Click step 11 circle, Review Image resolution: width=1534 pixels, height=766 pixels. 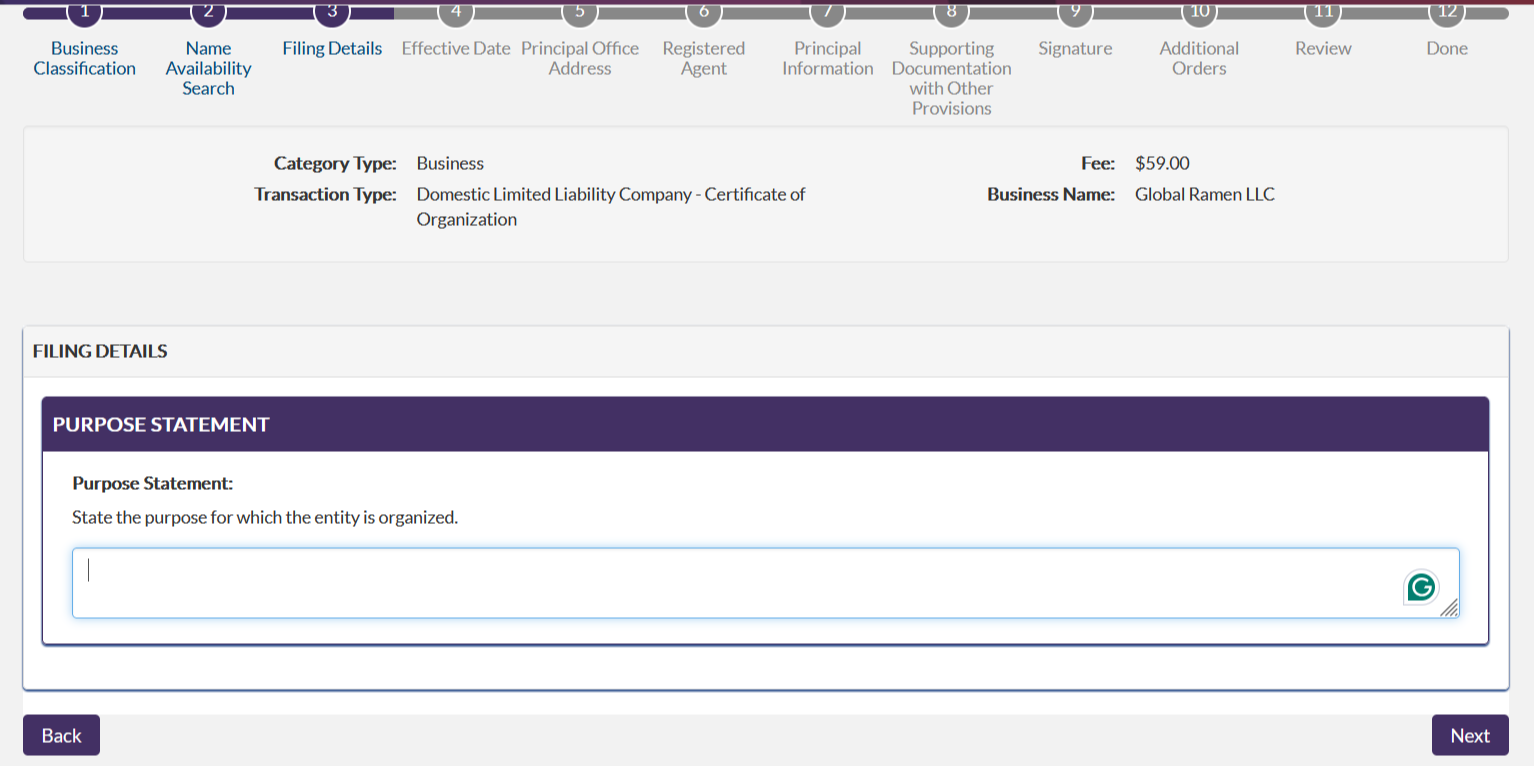pyautogui.click(x=1323, y=11)
